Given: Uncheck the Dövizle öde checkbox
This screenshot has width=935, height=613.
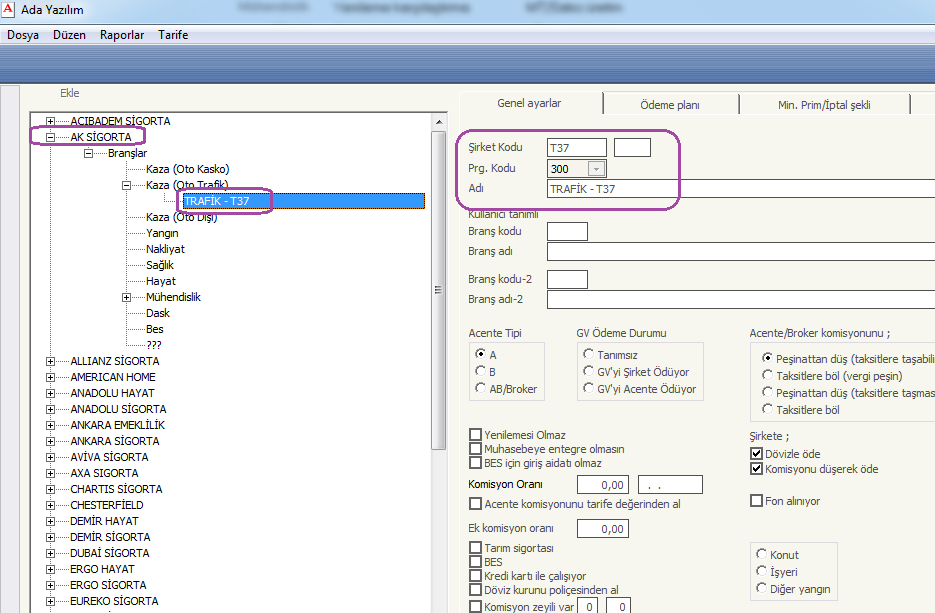Looking at the screenshot, I should (x=757, y=454).
